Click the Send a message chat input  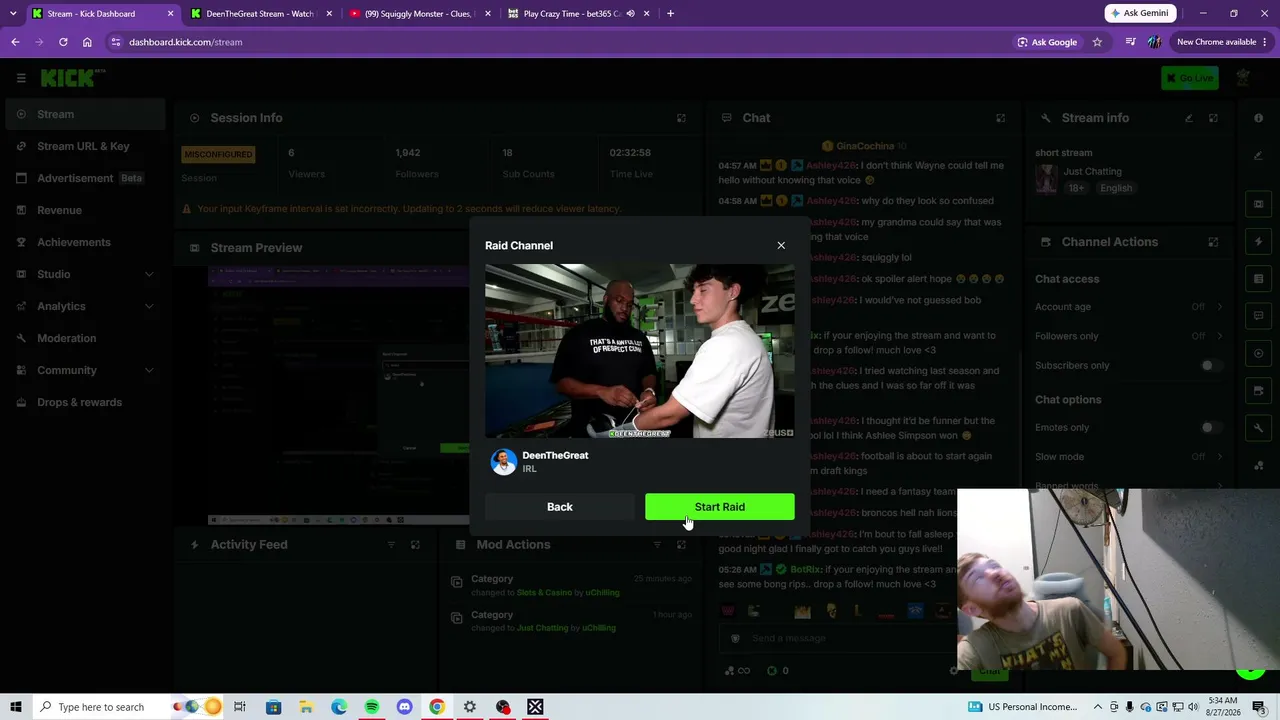[x=840, y=638]
